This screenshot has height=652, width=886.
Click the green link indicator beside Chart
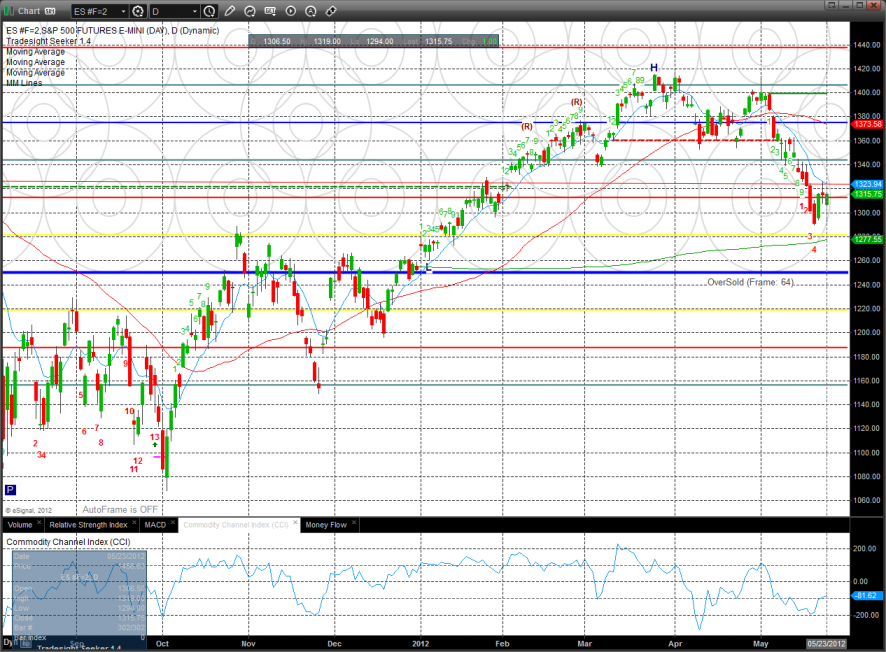[x=9, y=11]
